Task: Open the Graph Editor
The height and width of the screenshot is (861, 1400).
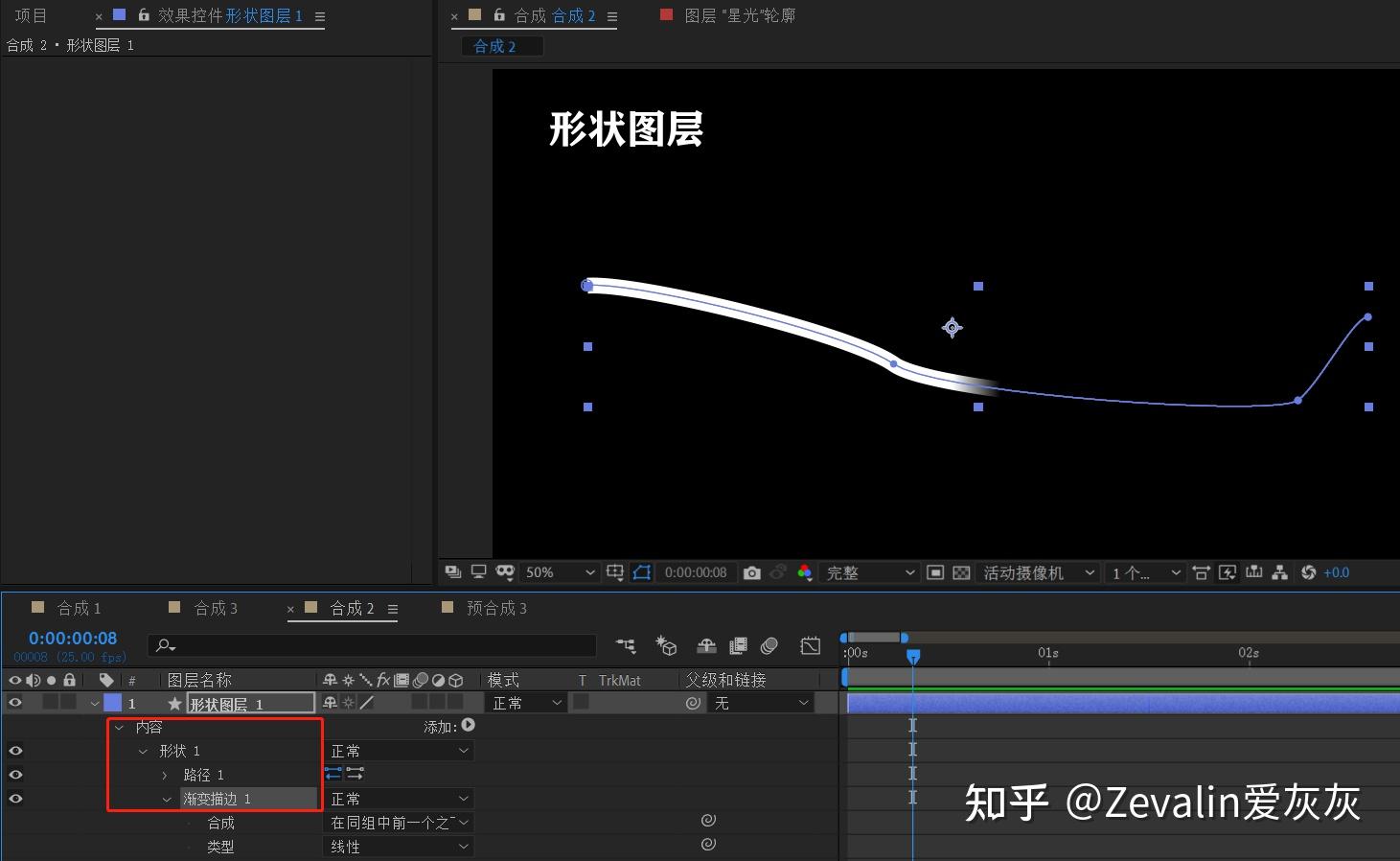Action: pyautogui.click(x=810, y=646)
